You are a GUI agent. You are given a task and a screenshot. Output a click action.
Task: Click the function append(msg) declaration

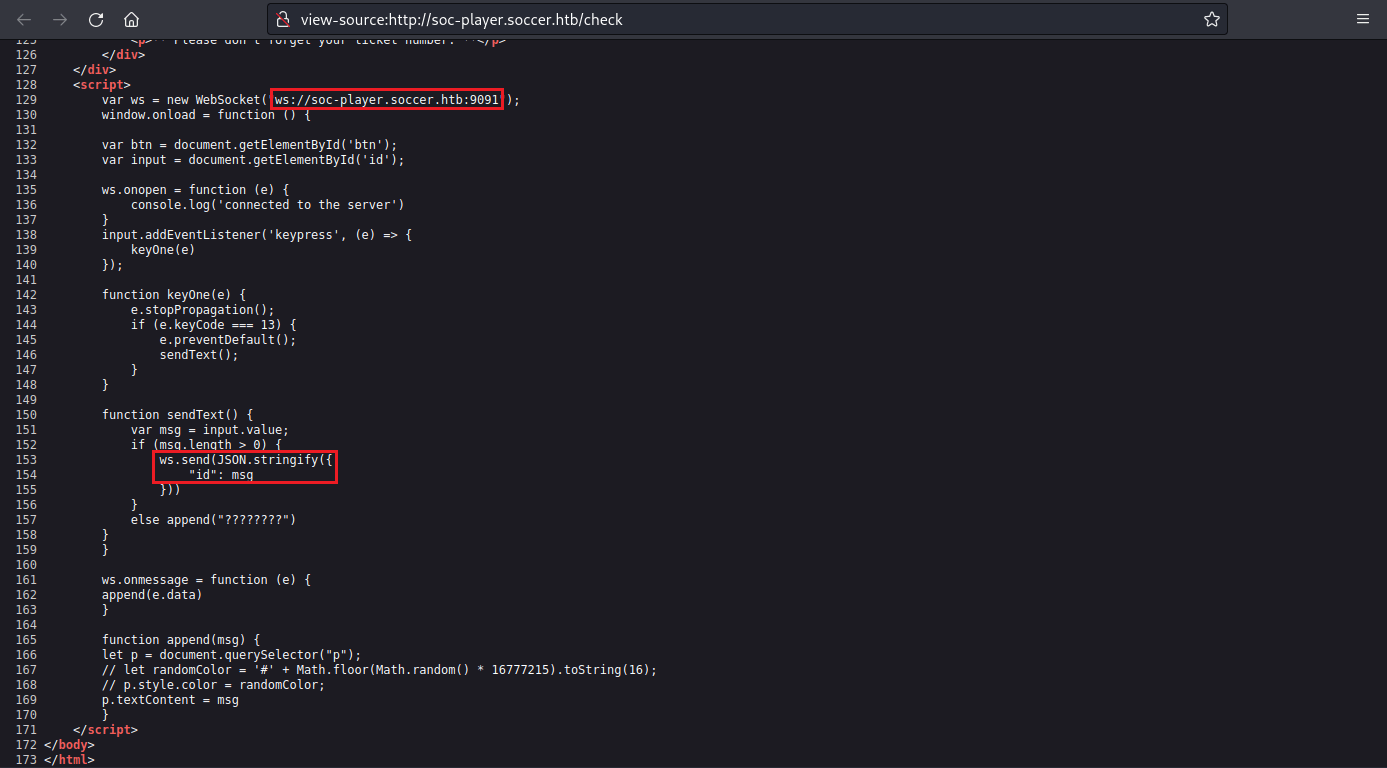coord(181,640)
